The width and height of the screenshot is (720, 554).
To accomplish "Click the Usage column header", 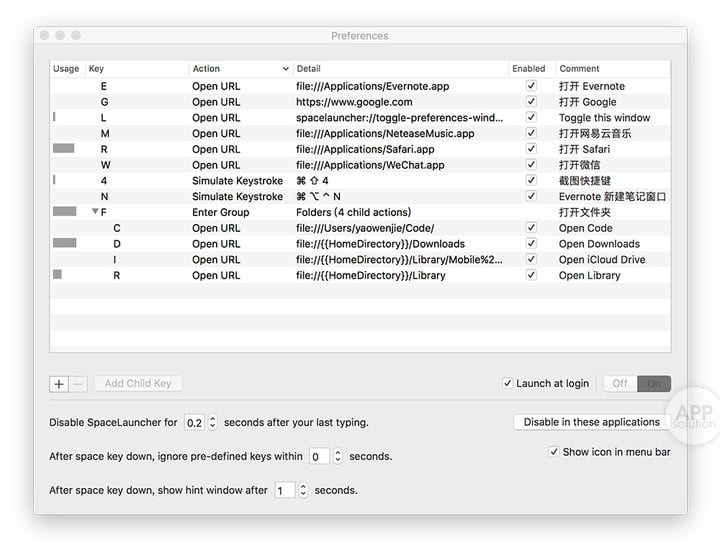I will (66, 69).
